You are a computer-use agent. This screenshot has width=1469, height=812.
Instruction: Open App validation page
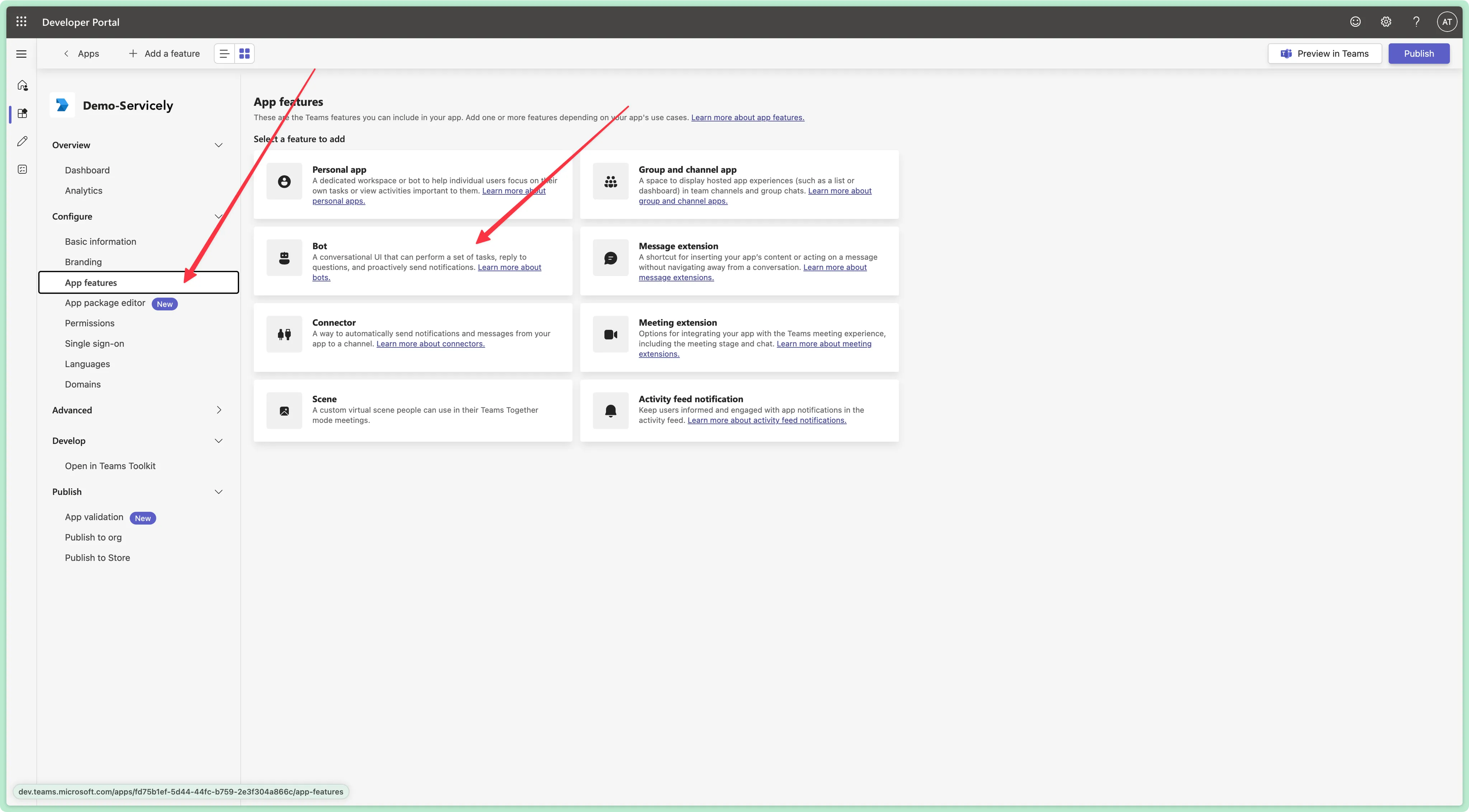tap(94, 517)
